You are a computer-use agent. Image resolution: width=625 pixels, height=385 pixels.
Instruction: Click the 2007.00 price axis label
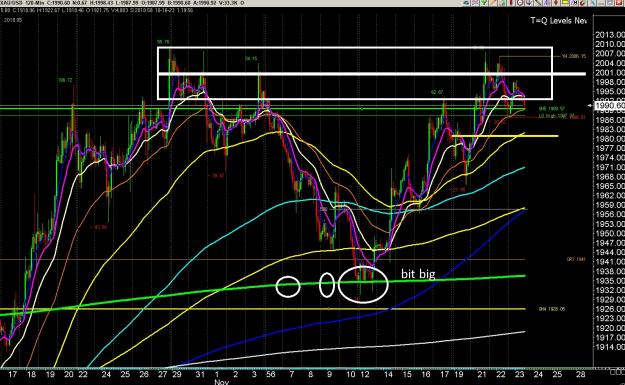[610, 53]
